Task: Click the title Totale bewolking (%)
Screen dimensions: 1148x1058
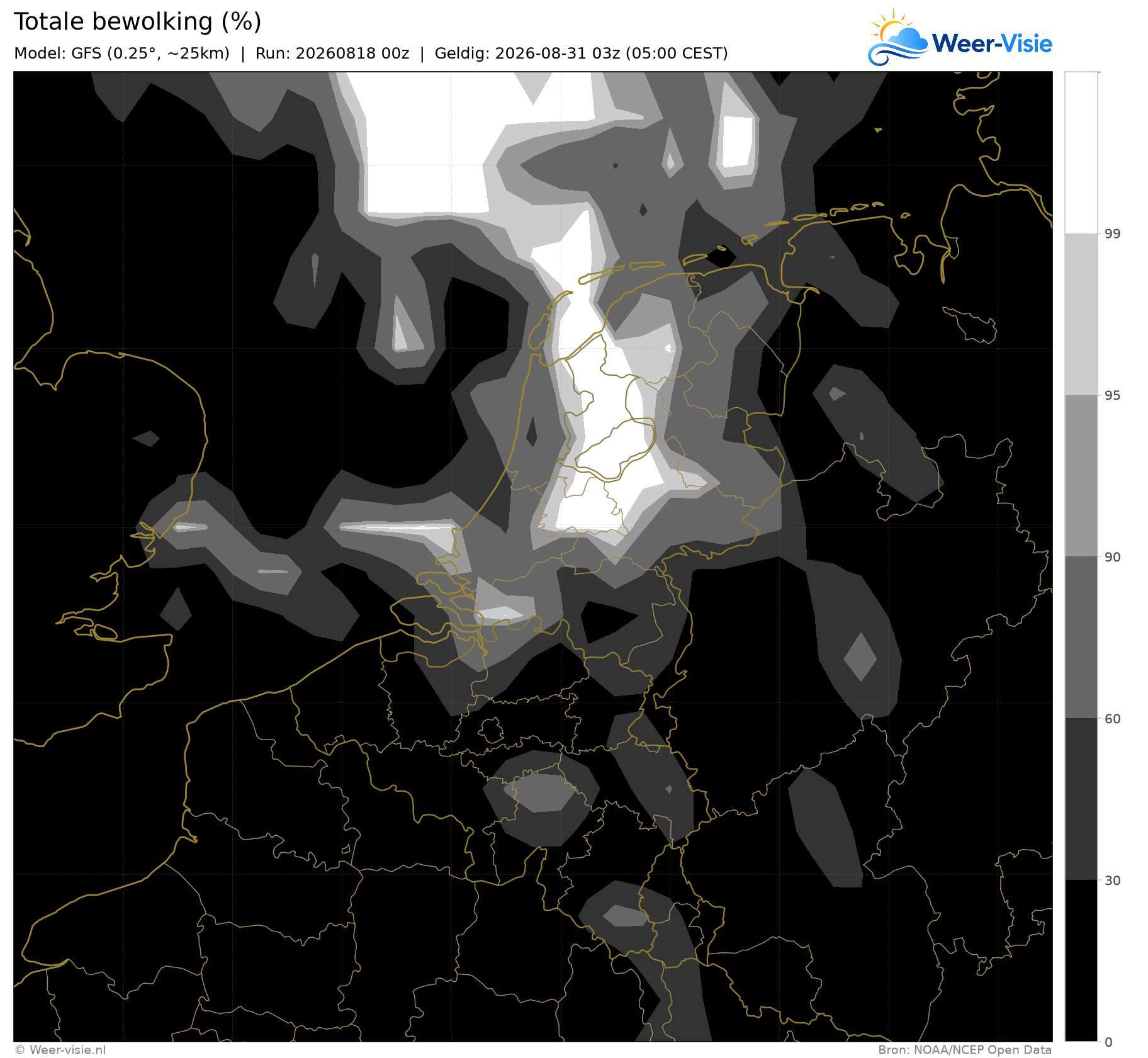Action: (137, 22)
